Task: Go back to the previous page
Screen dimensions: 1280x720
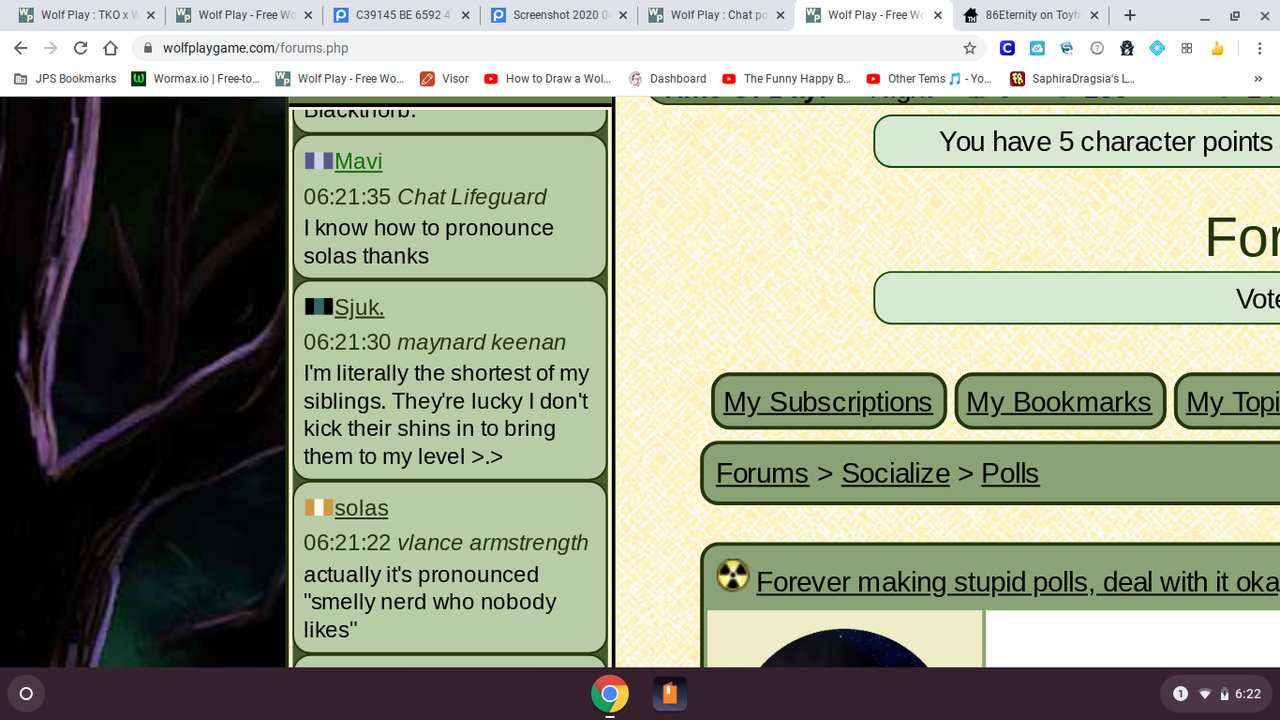Action: (x=21, y=48)
